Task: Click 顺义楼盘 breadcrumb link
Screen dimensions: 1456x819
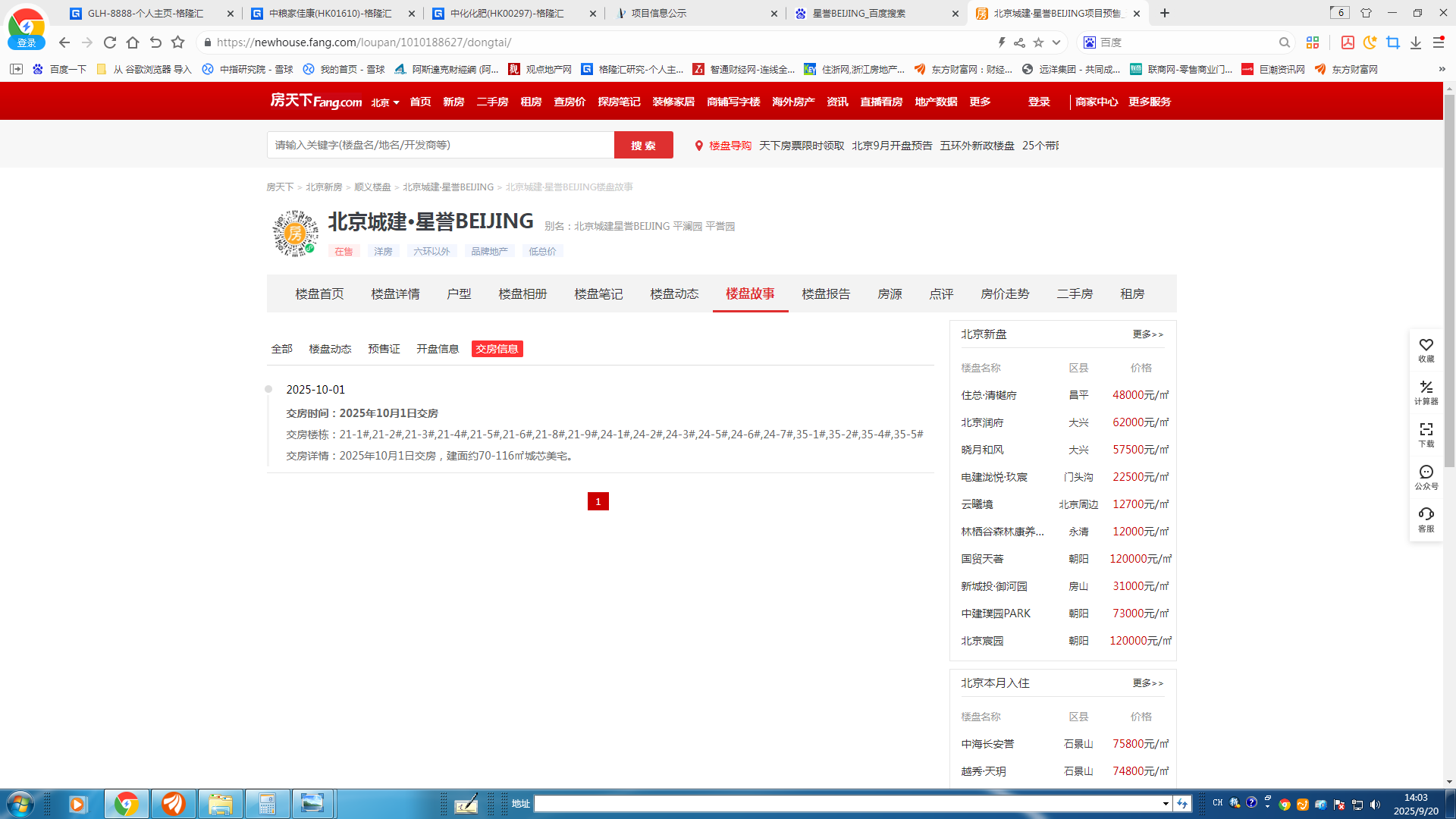Action: [x=372, y=187]
